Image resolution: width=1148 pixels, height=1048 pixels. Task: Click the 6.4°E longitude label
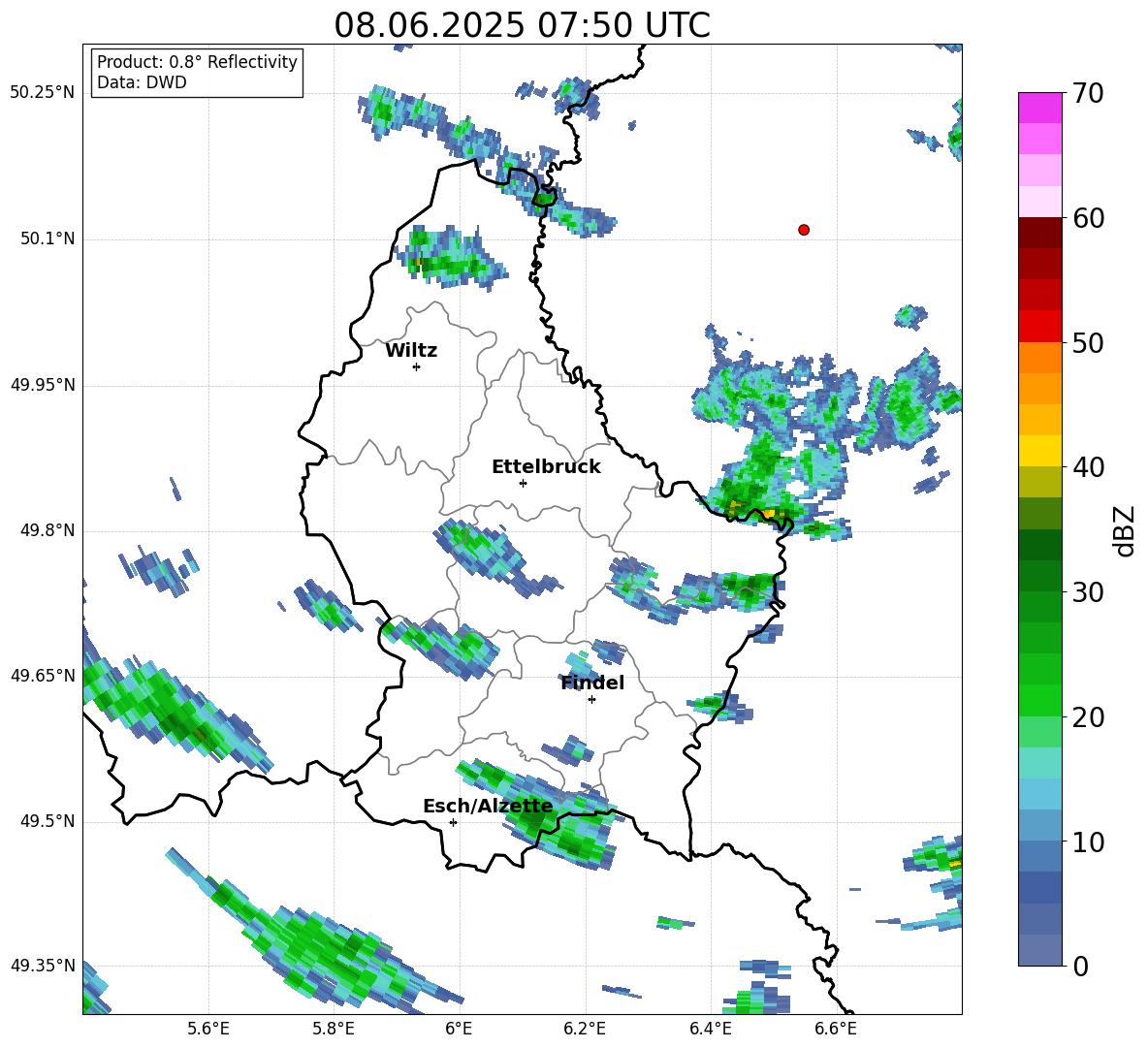[x=710, y=1029]
